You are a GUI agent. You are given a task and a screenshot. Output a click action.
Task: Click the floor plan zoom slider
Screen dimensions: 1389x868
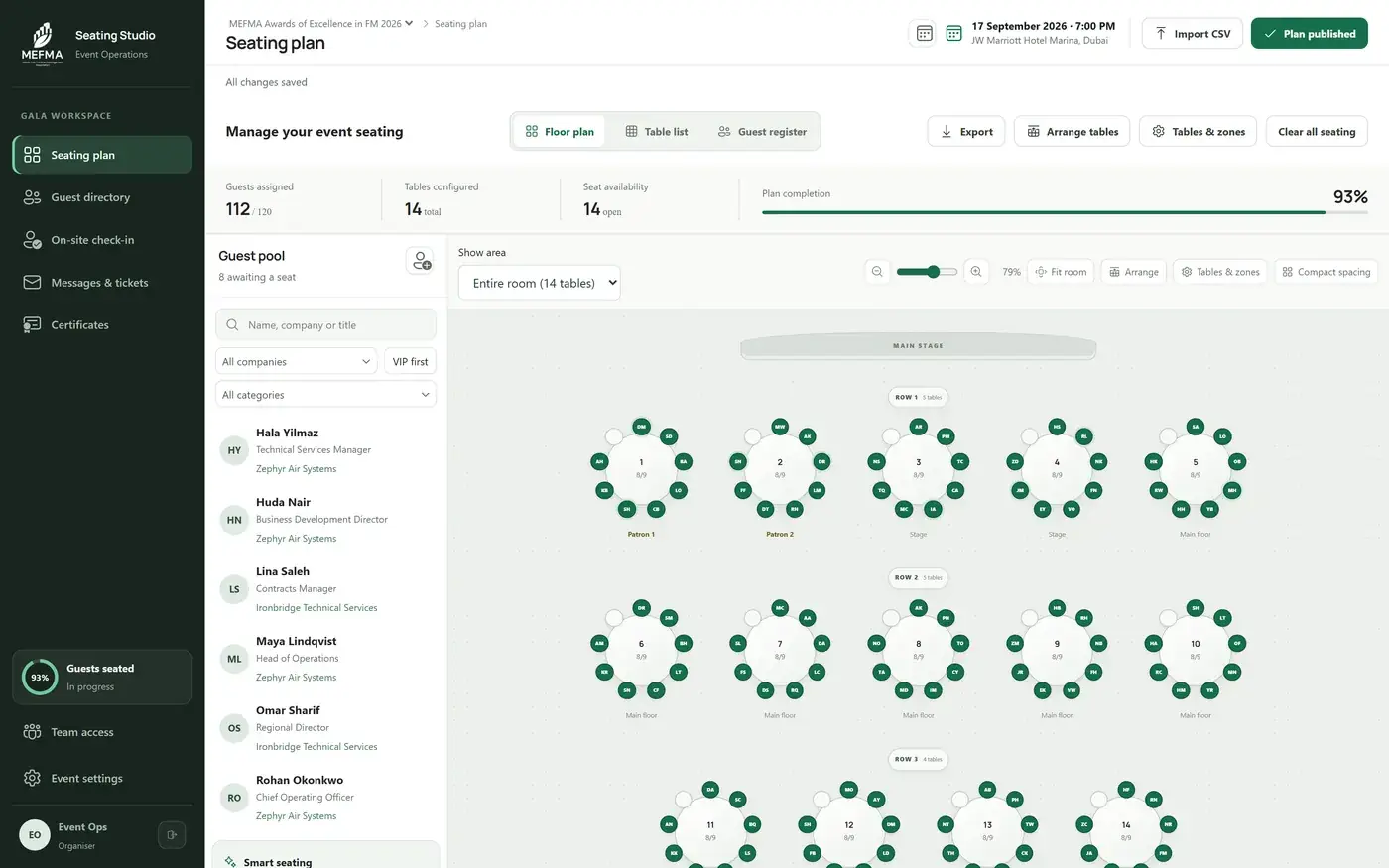(927, 272)
